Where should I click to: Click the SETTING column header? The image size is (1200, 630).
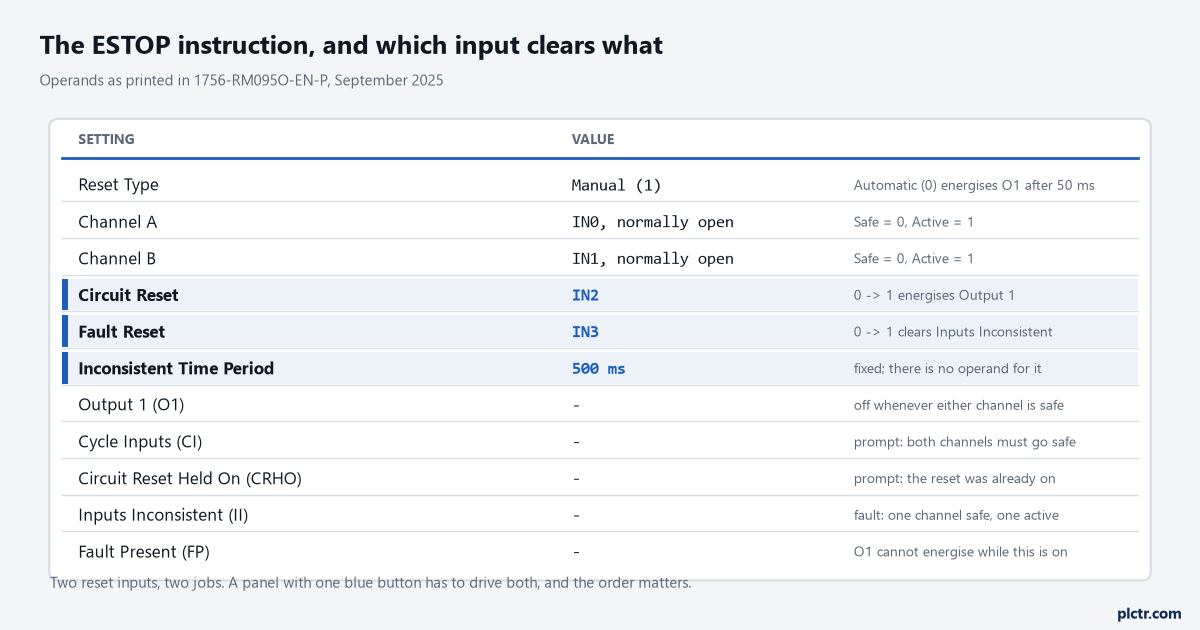coord(106,139)
